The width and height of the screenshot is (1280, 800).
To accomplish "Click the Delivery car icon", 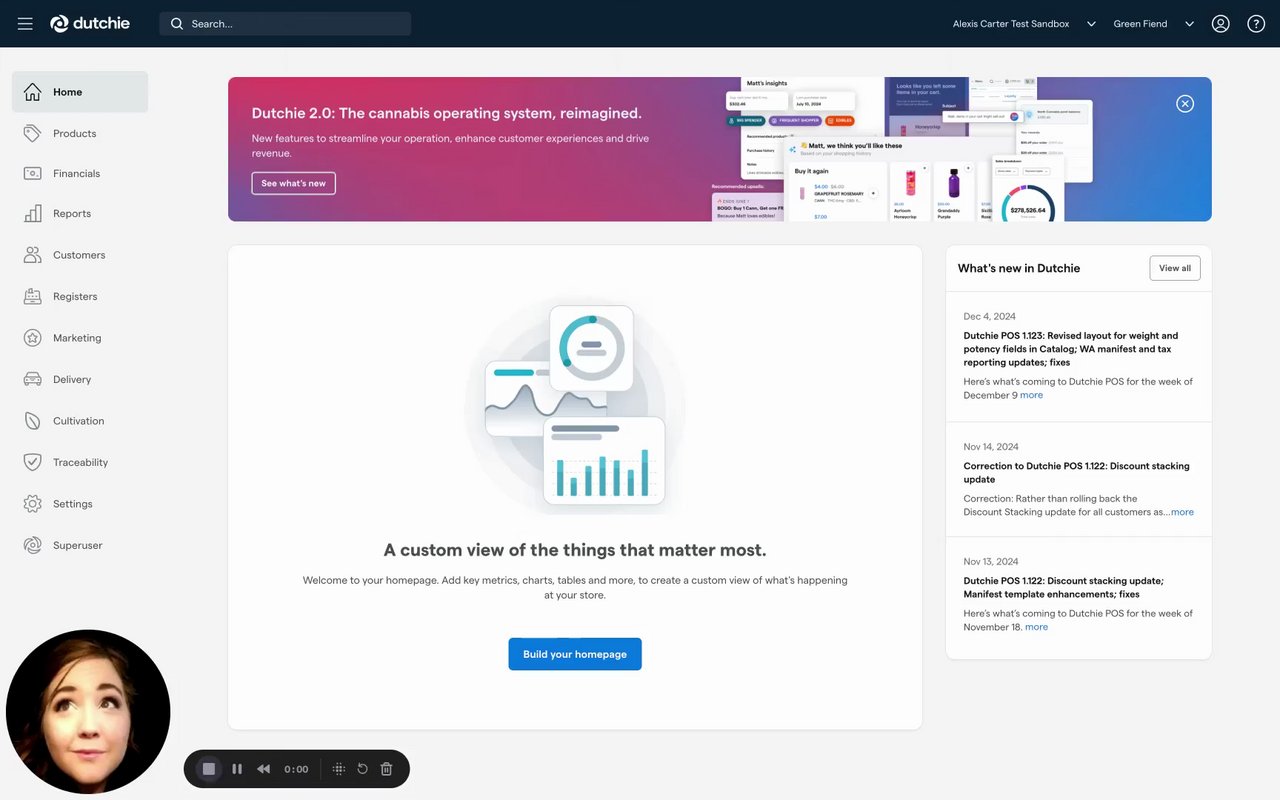I will pyautogui.click(x=33, y=379).
